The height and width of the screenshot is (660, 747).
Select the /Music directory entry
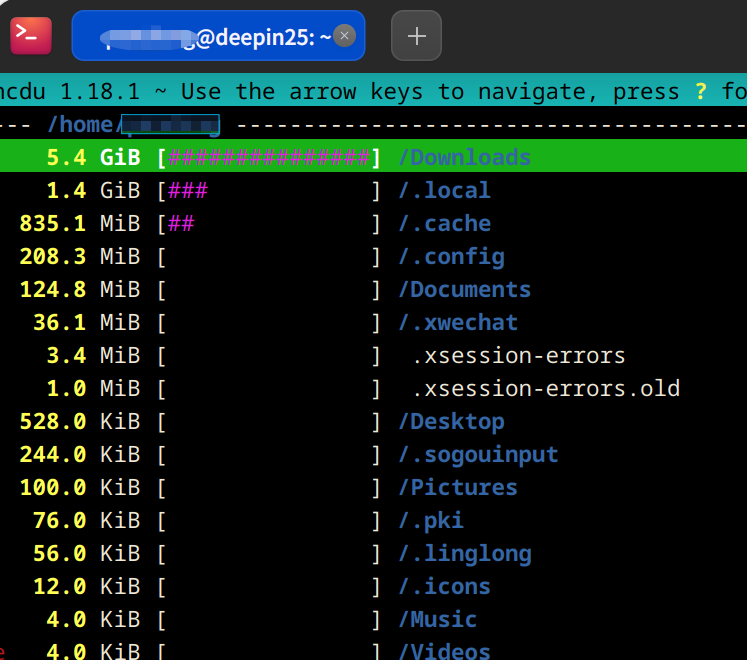(437, 619)
